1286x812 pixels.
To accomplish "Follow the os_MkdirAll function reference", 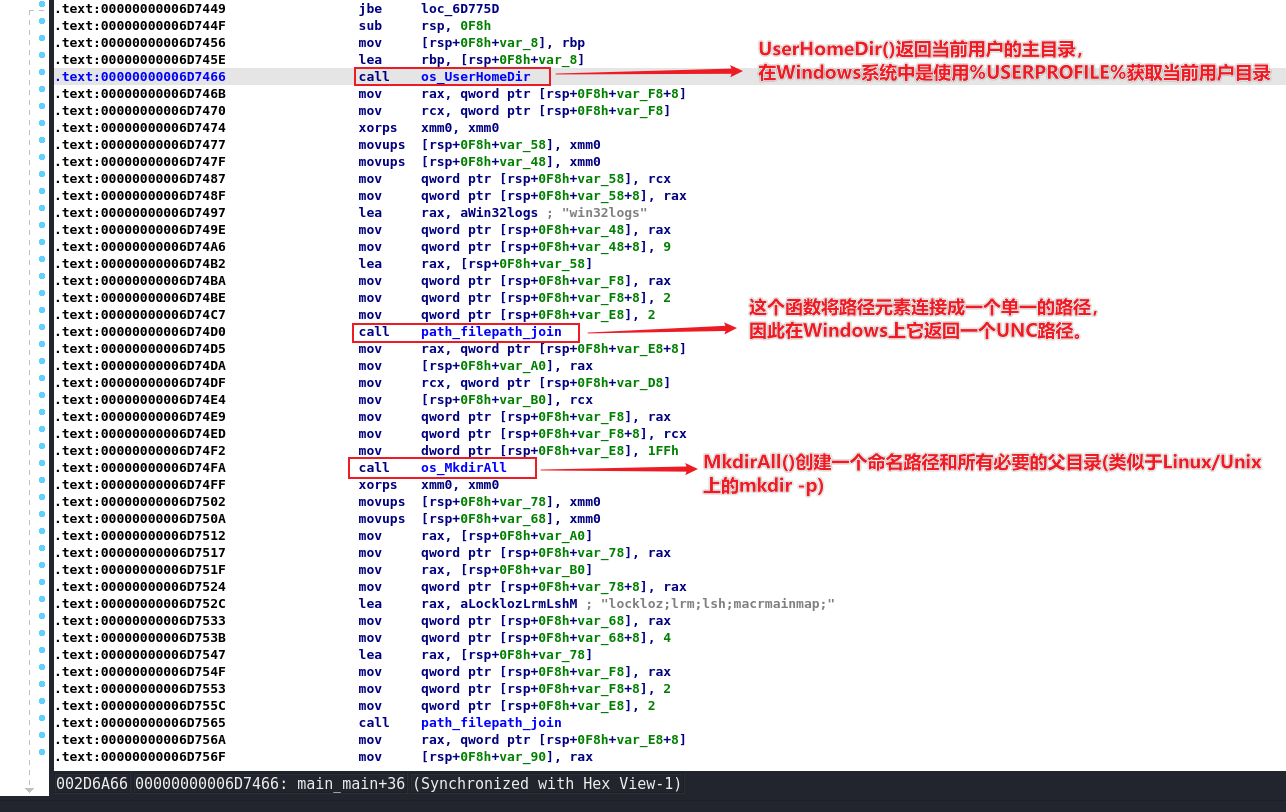I will coord(463,468).
